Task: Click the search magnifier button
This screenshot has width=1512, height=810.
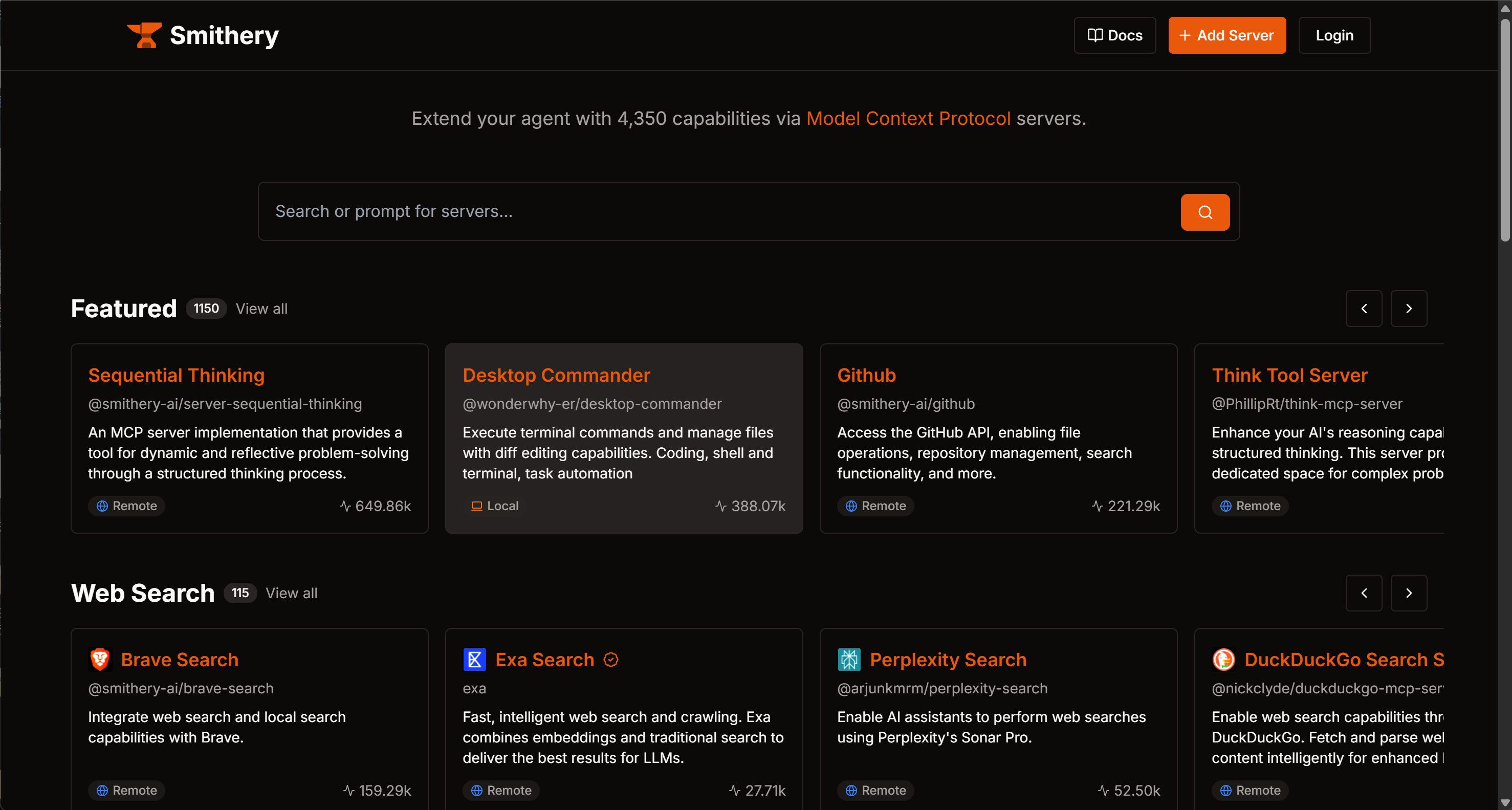Action: click(x=1204, y=212)
